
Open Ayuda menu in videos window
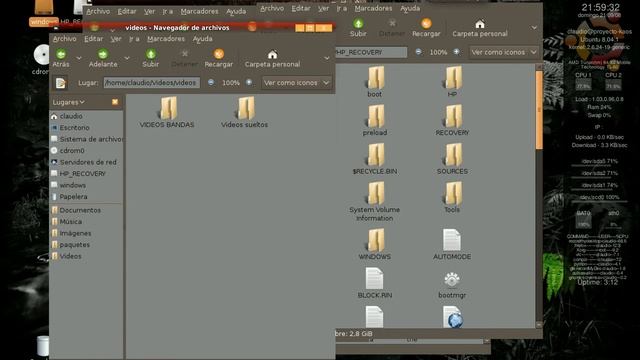pyautogui.click(x=202, y=39)
